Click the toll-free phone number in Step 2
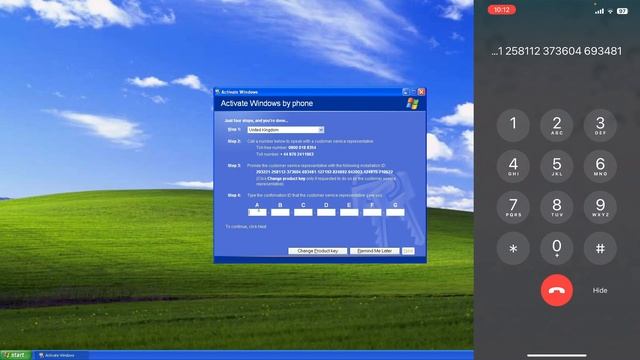This screenshot has width=640, height=360. tap(302, 148)
